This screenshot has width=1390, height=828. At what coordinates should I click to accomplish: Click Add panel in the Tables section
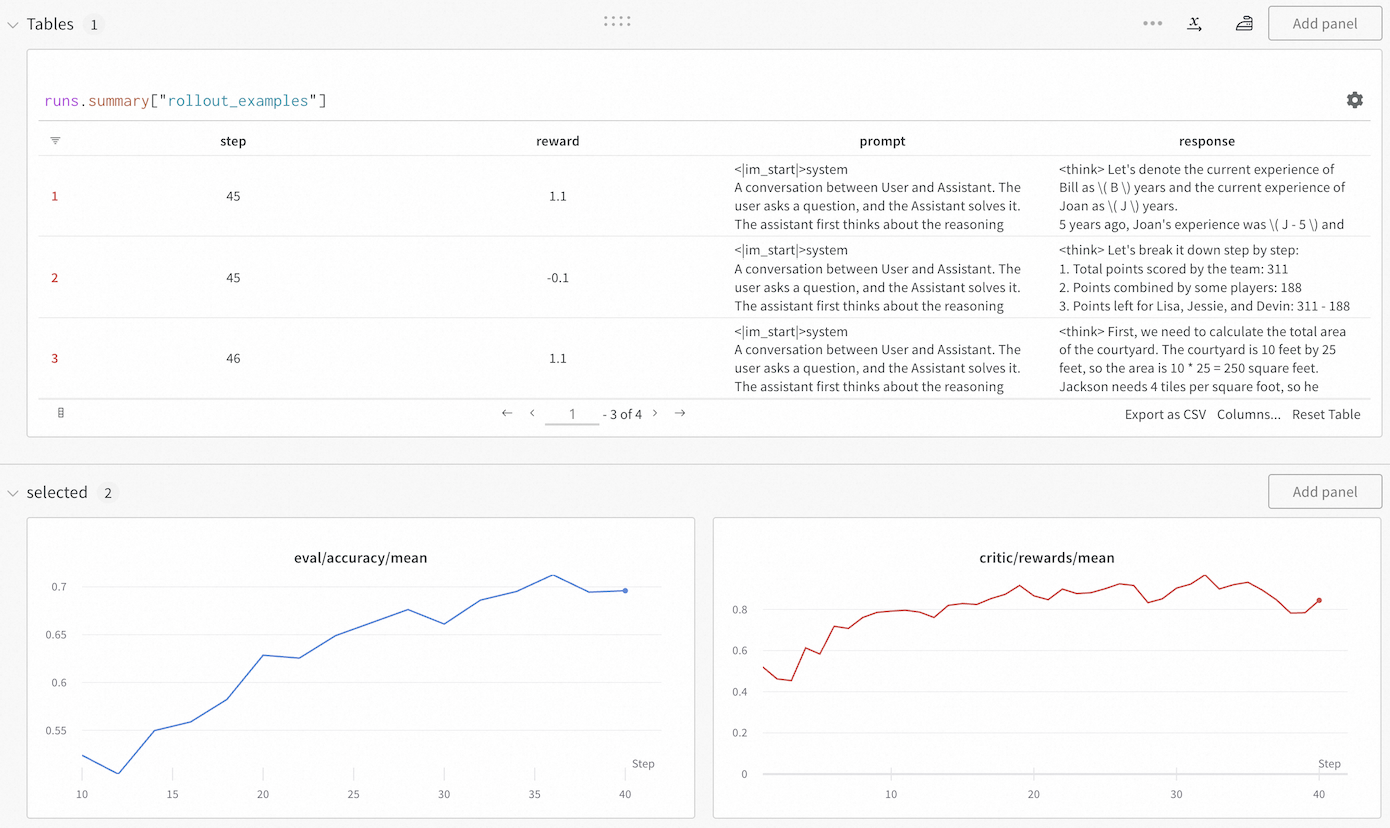point(1324,23)
